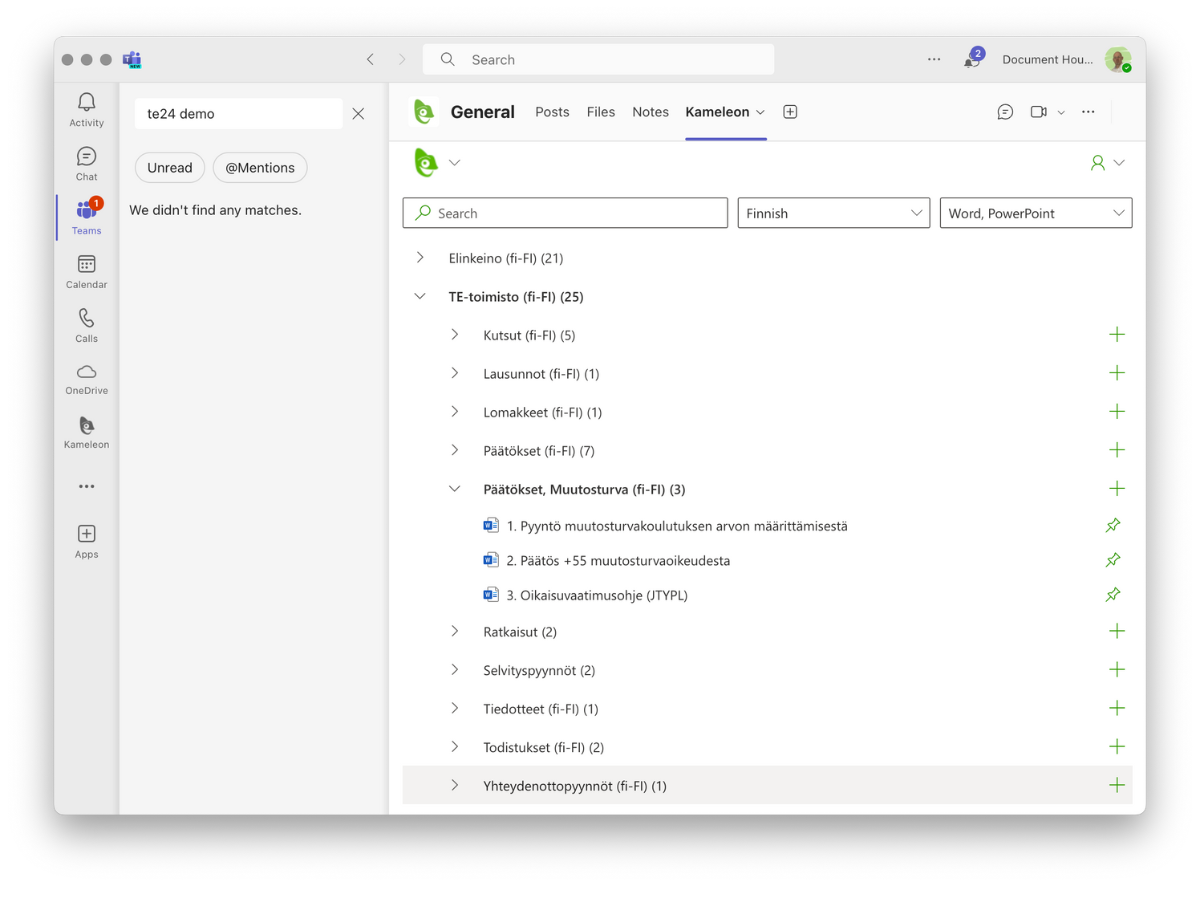This screenshot has width=1200, height=900.
Task: Add item to Todistukset folder
Action: (1117, 747)
